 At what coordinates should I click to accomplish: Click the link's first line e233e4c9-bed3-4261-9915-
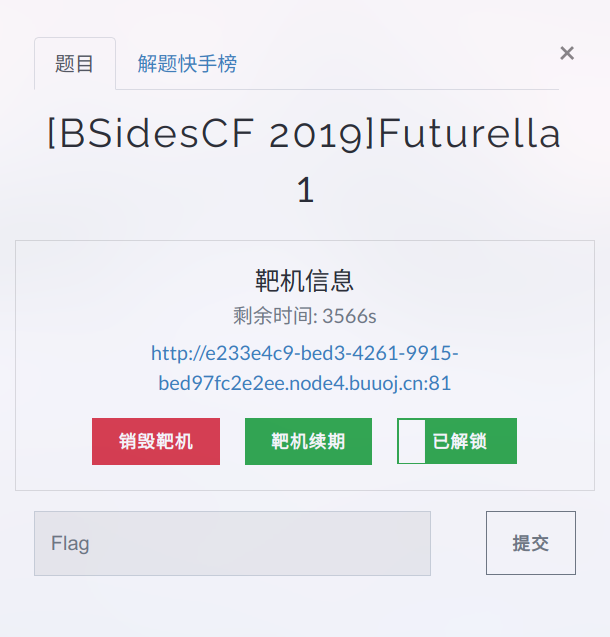[x=305, y=353]
